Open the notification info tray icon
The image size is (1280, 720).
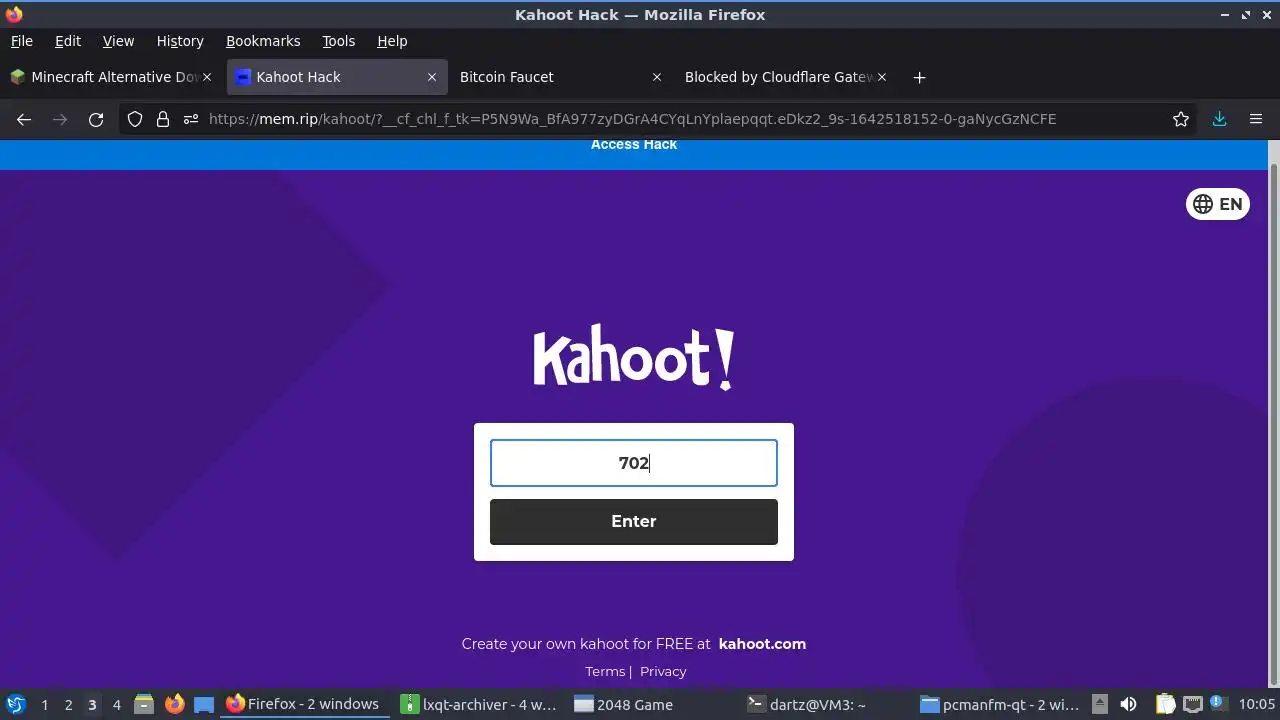pyautogui.click(x=1219, y=704)
